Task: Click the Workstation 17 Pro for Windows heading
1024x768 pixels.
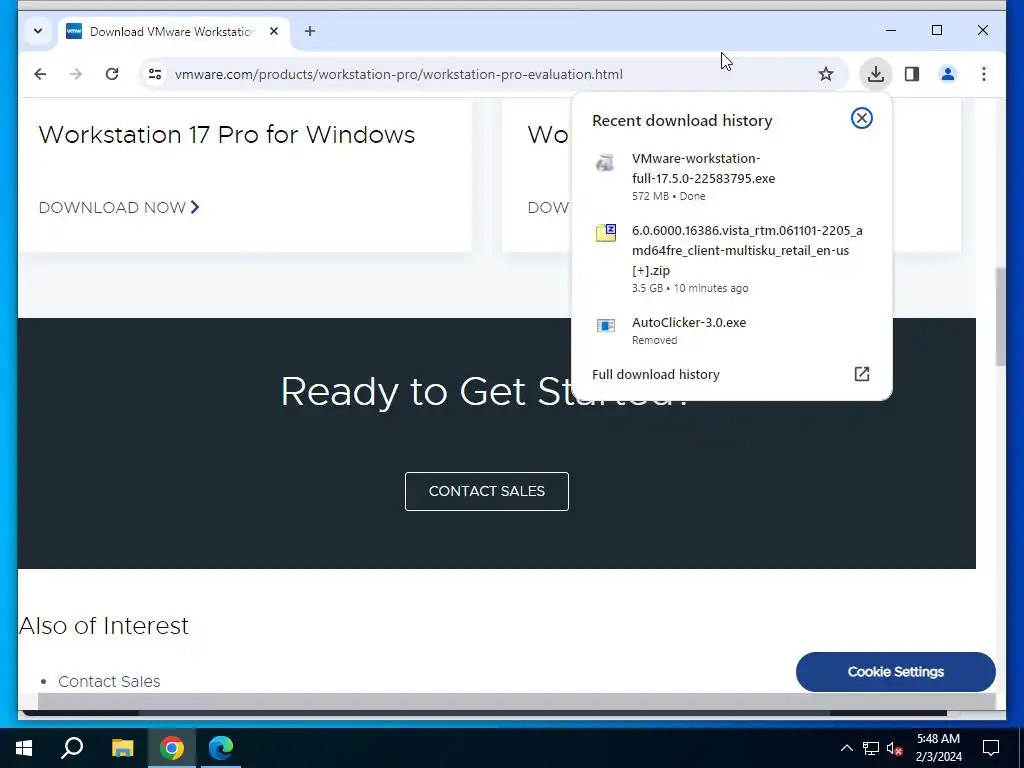Action: (x=227, y=135)
